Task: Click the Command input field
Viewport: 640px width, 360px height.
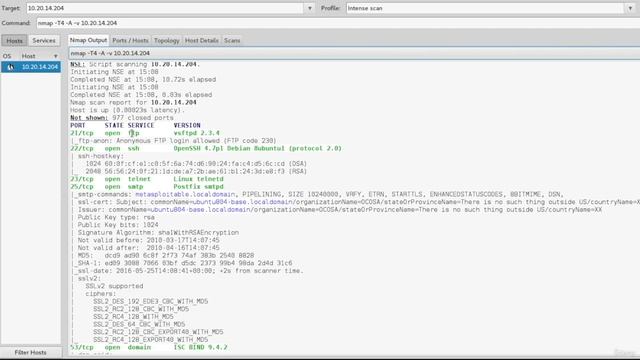Action: click(338, 23)
